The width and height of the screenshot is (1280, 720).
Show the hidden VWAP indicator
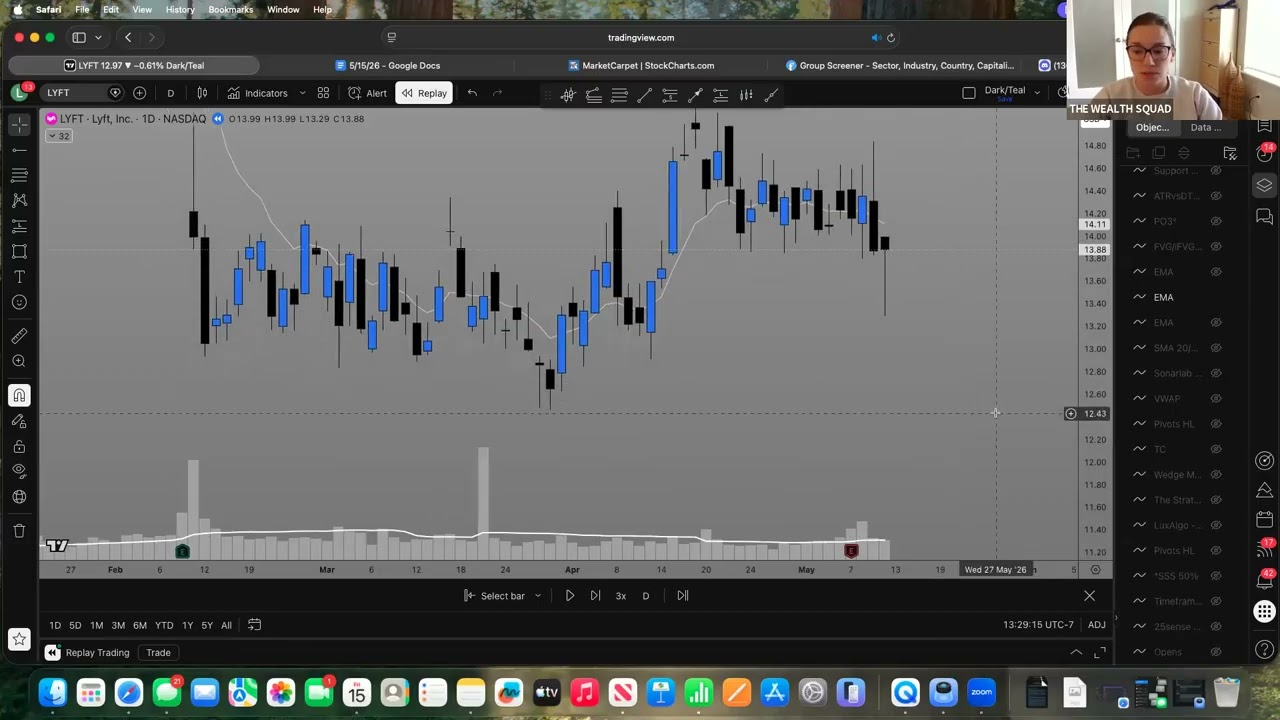tap(1216, 398)
